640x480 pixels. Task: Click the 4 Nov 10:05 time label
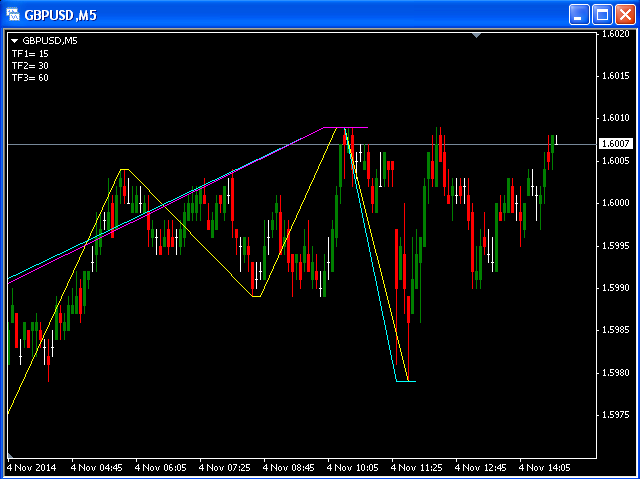(353, 467)
